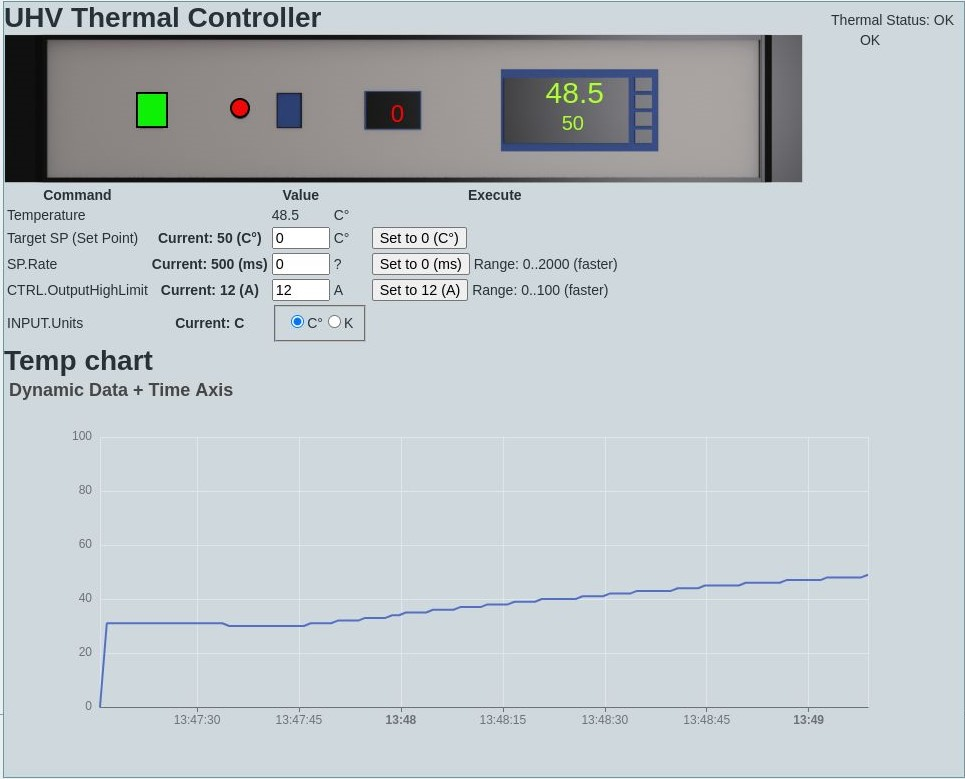Click the Set to 12 (A) button

pos(420,290)
